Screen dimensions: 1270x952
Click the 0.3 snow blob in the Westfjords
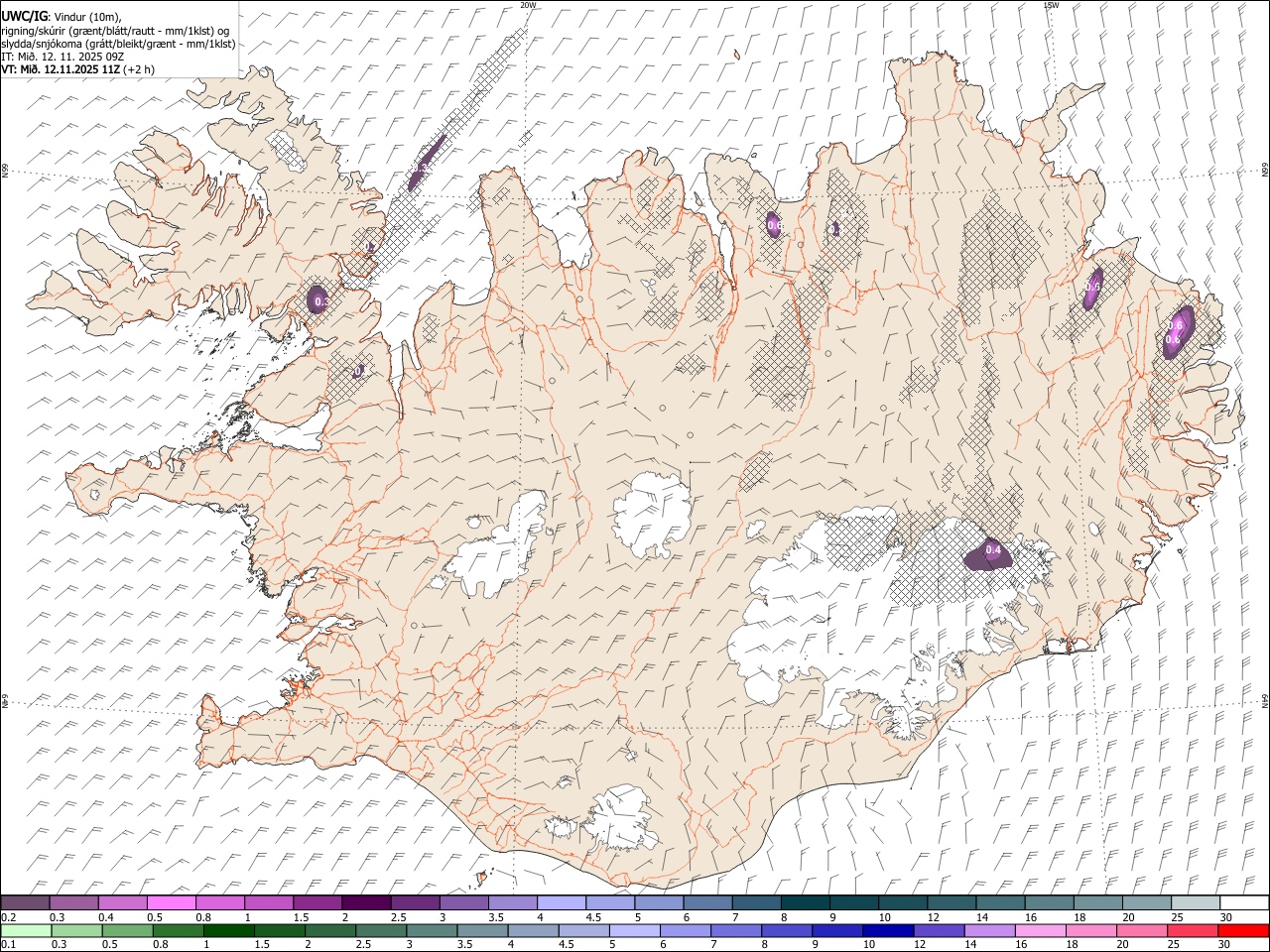pyautogui.click(x=319, y=299)
